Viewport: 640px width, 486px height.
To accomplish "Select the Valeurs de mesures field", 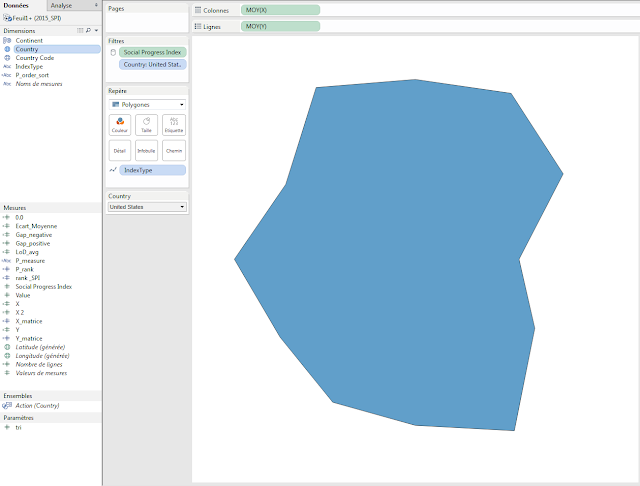I will (x=41, y=373).
